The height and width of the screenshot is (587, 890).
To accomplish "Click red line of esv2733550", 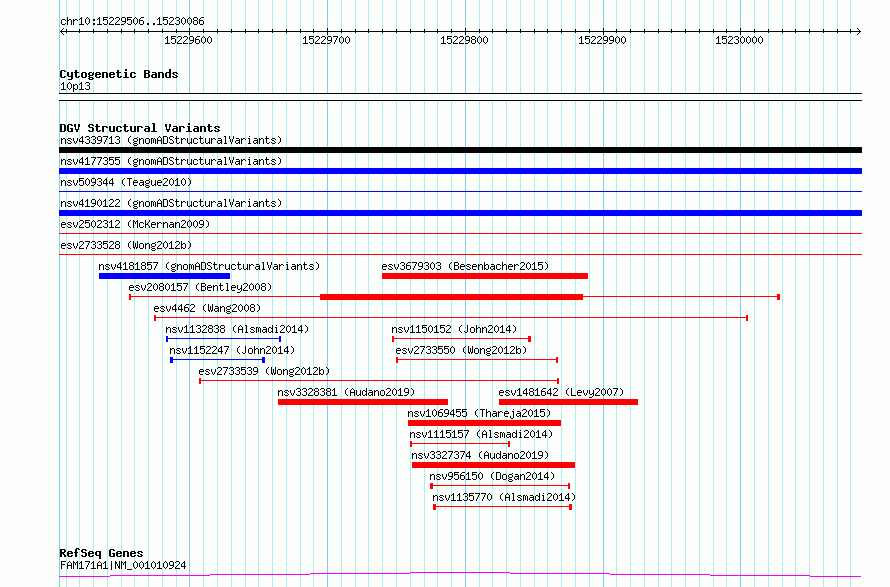I will (477, 360).
